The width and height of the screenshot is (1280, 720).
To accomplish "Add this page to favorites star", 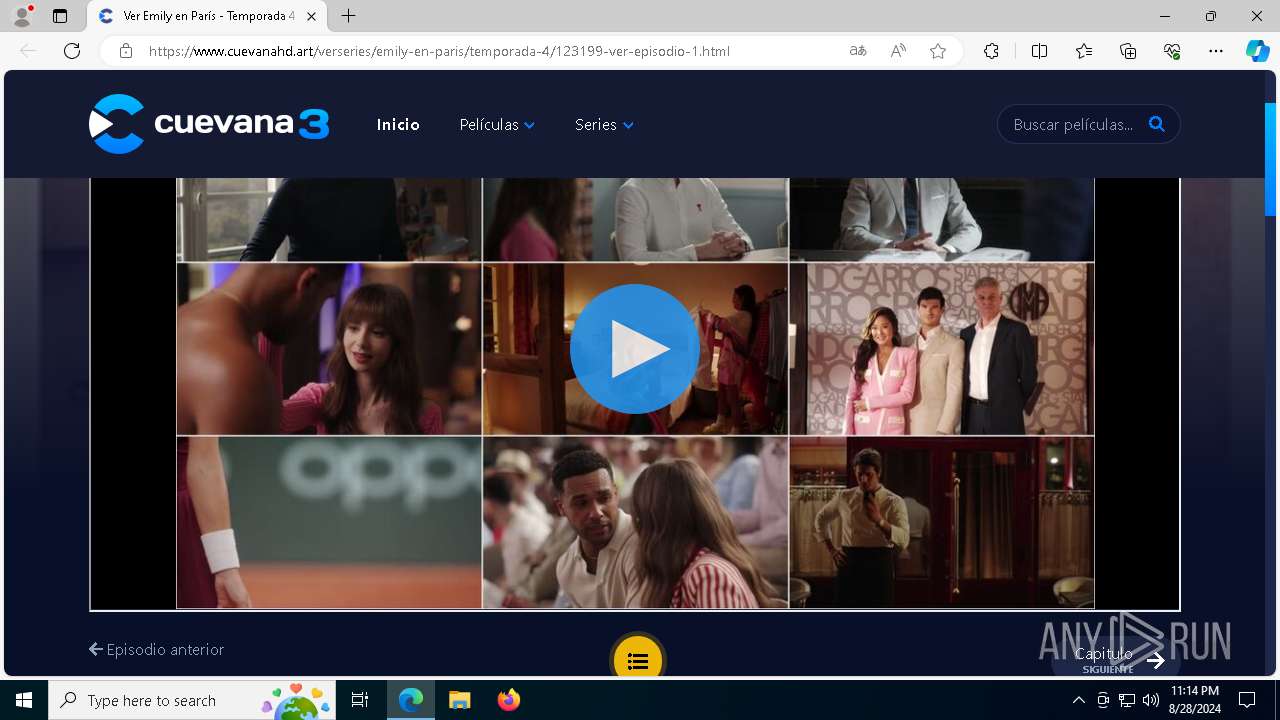I will point(938,51).
